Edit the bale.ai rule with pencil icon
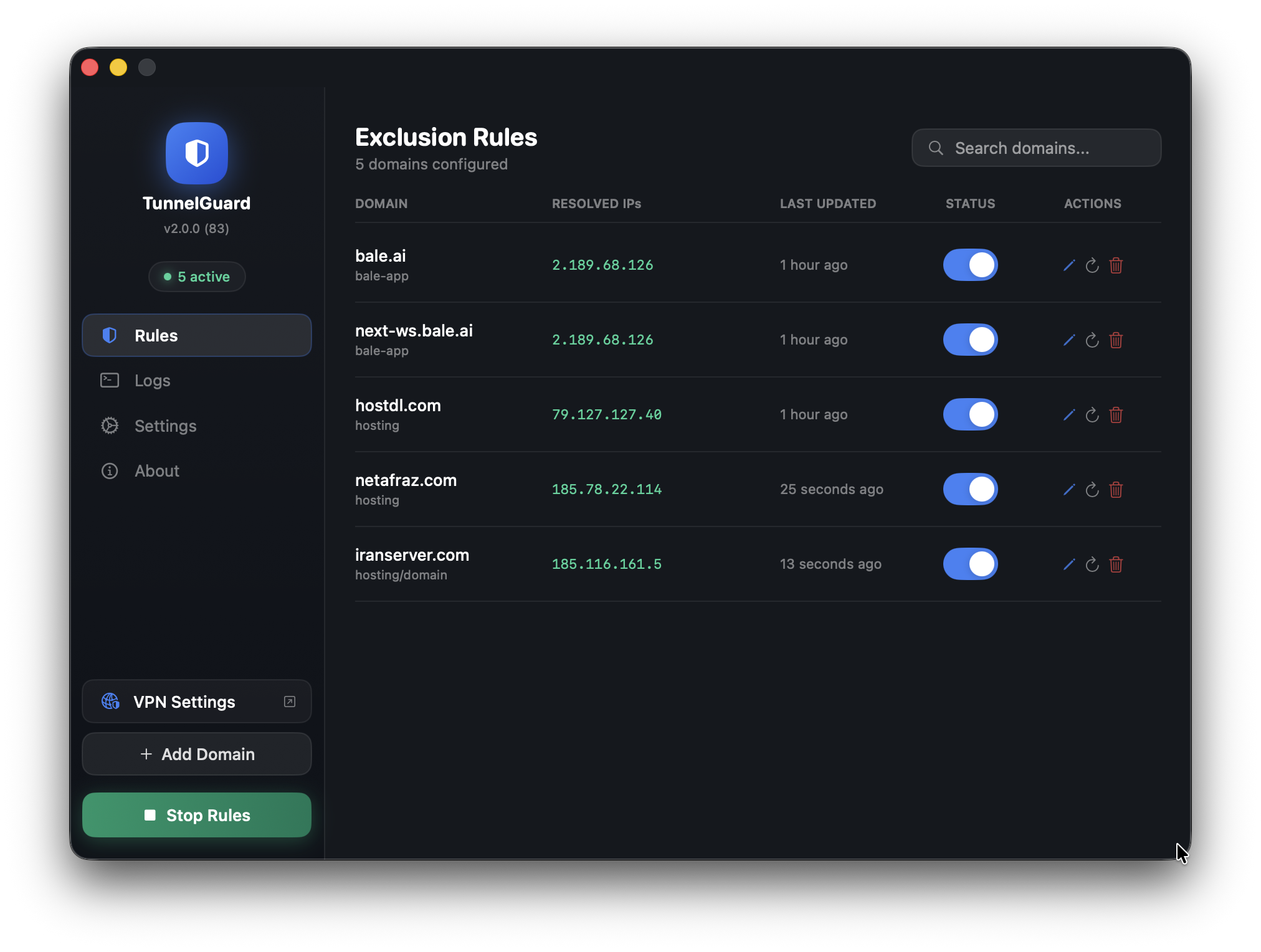1261x952 pixels. (1069, 265)
